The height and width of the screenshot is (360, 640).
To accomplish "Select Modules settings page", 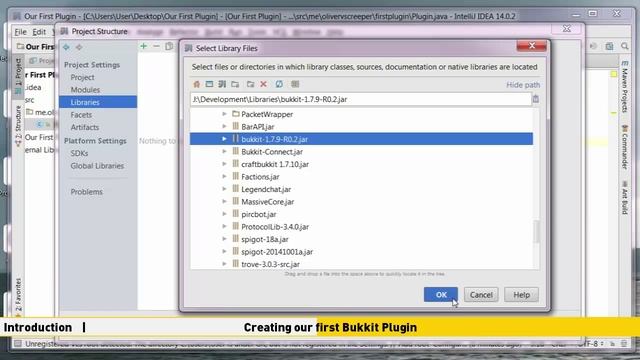I will click(x=85, y=90).
